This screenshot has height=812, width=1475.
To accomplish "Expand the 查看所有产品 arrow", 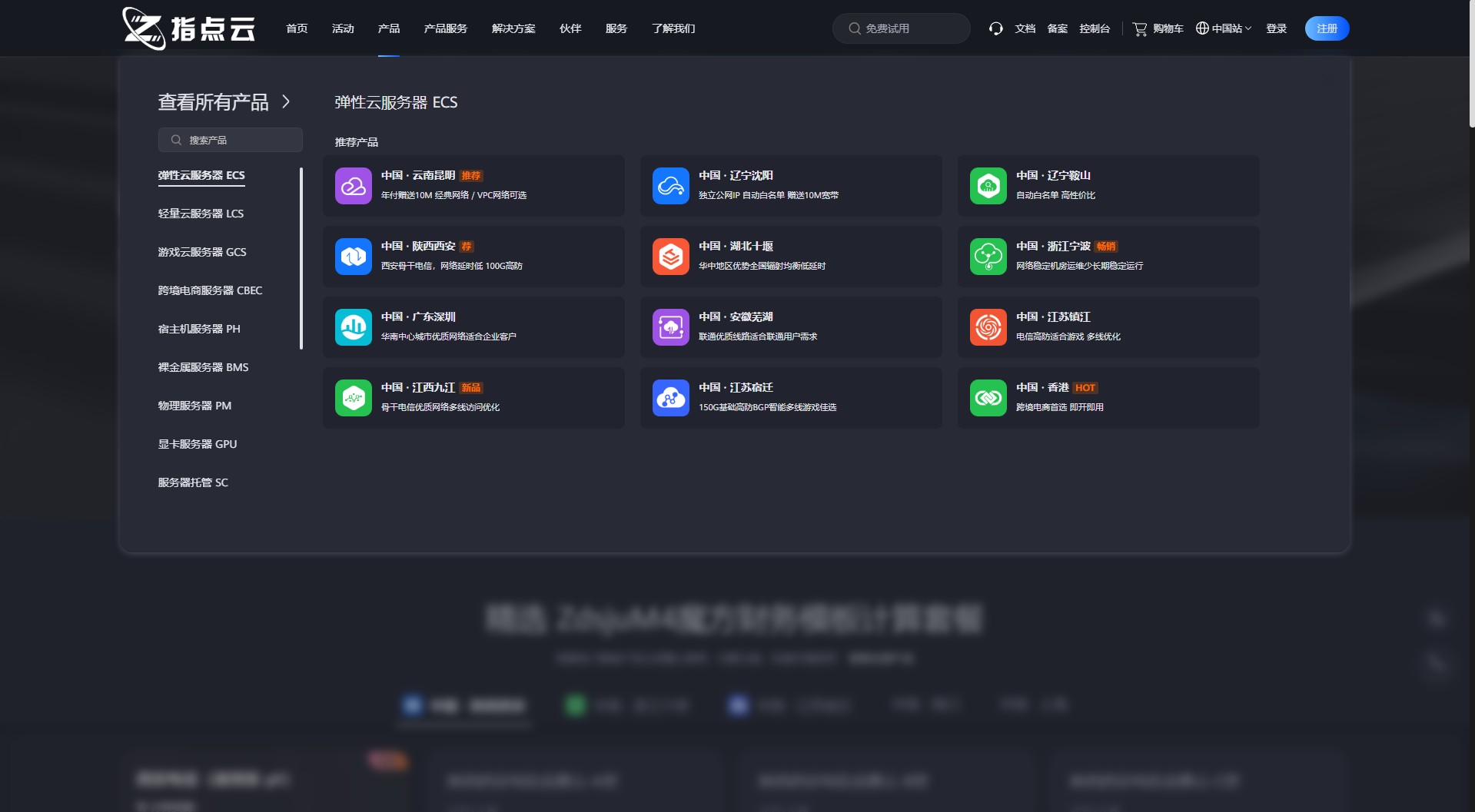I will coord(286,101).
